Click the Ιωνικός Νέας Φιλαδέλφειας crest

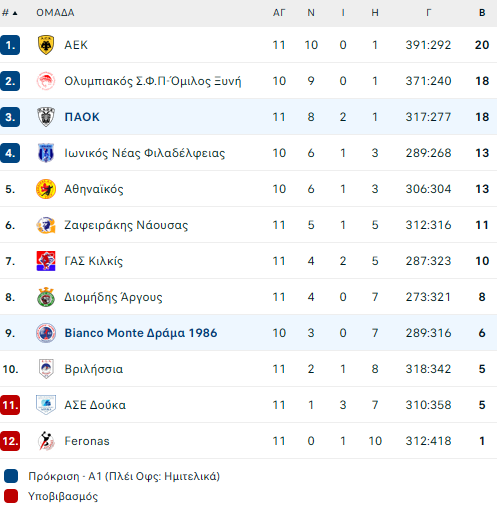click(46, 153)
